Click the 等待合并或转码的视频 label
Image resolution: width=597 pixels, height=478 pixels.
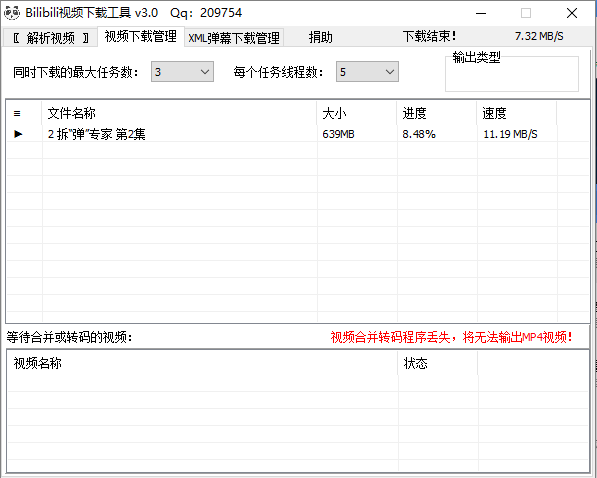coord(69,337)
